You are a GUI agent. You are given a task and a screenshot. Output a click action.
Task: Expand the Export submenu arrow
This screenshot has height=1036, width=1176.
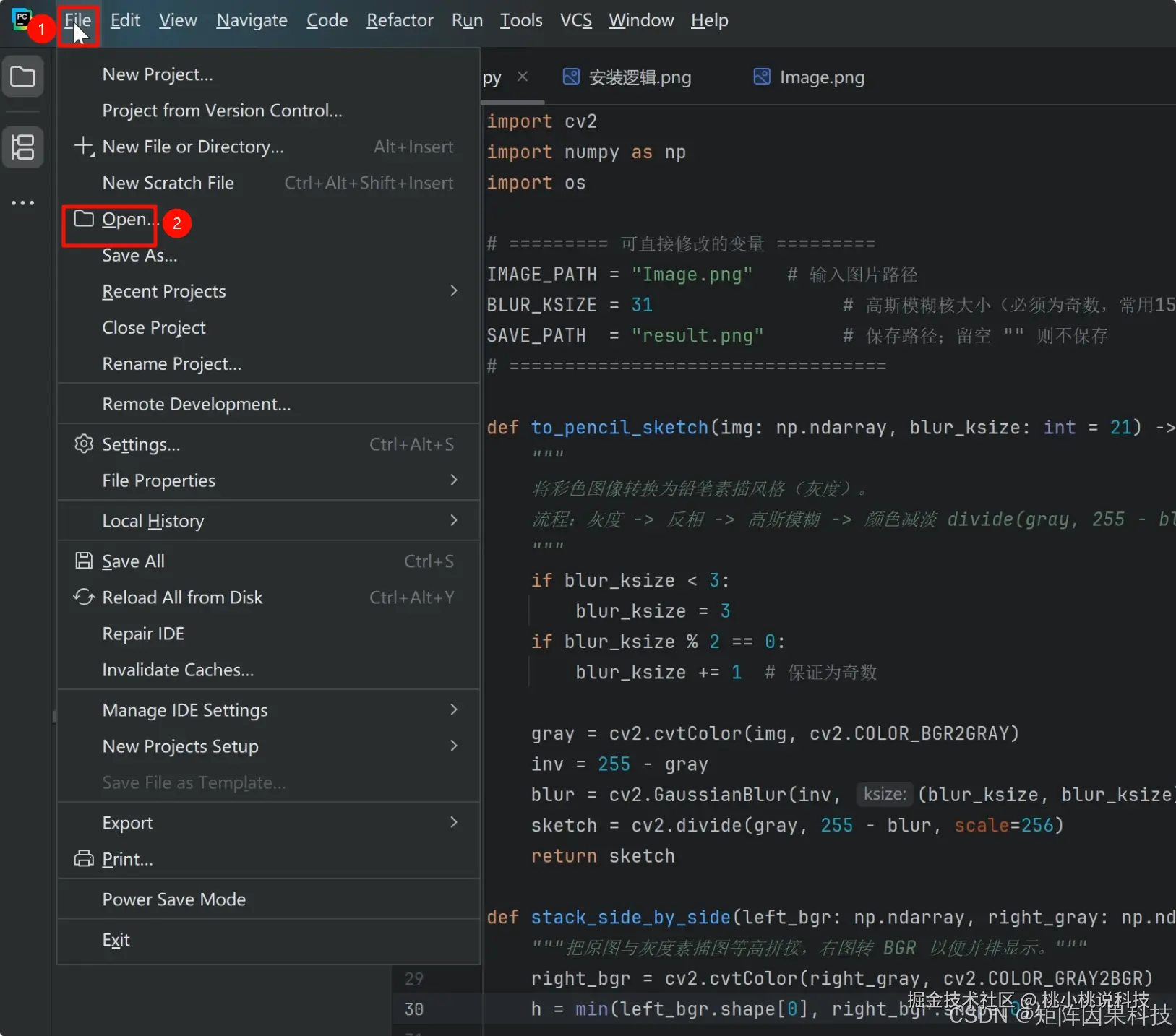[x=454, y=822]
